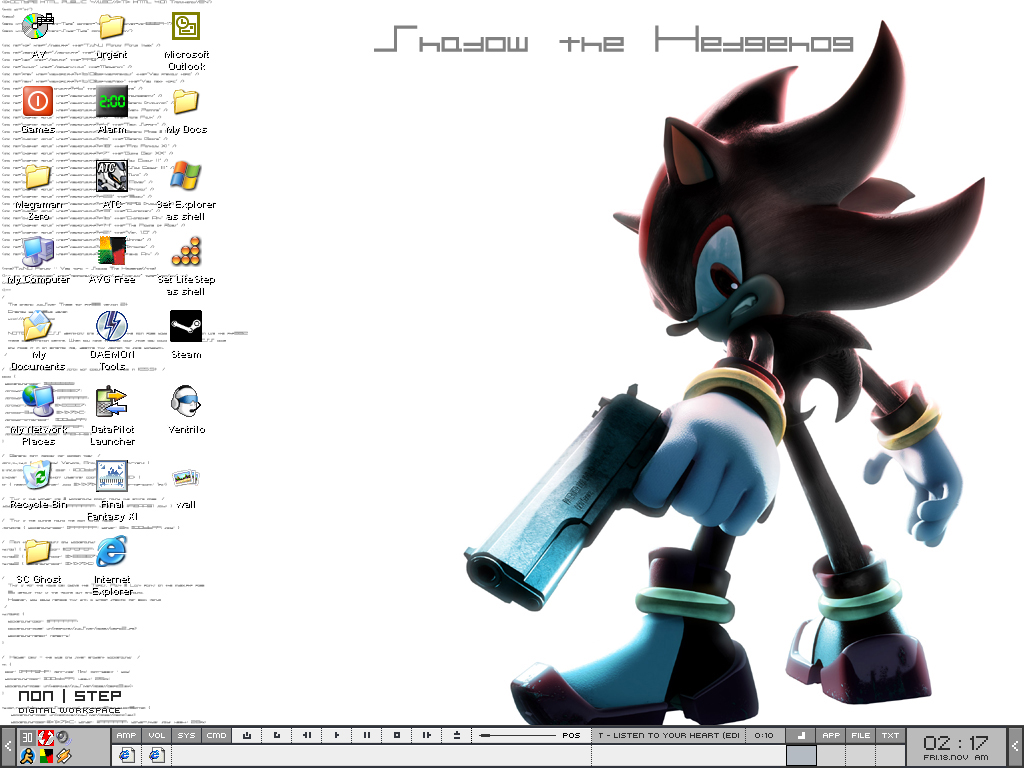1024x768 pixels.
Task: Launch Final Fantasy XI shortcut
Action: 112,476
